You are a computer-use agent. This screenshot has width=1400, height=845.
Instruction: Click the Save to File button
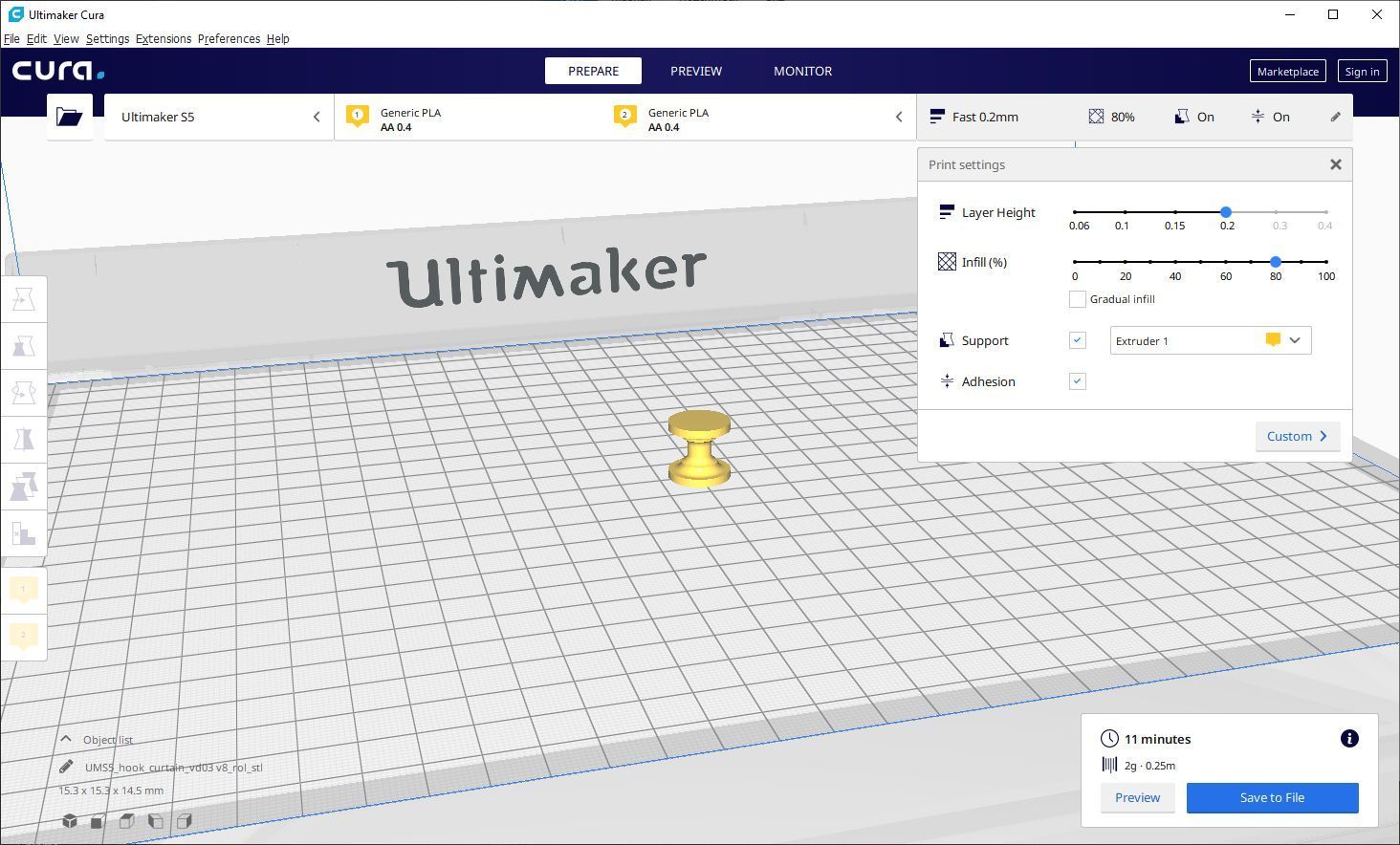(1272, 798)
